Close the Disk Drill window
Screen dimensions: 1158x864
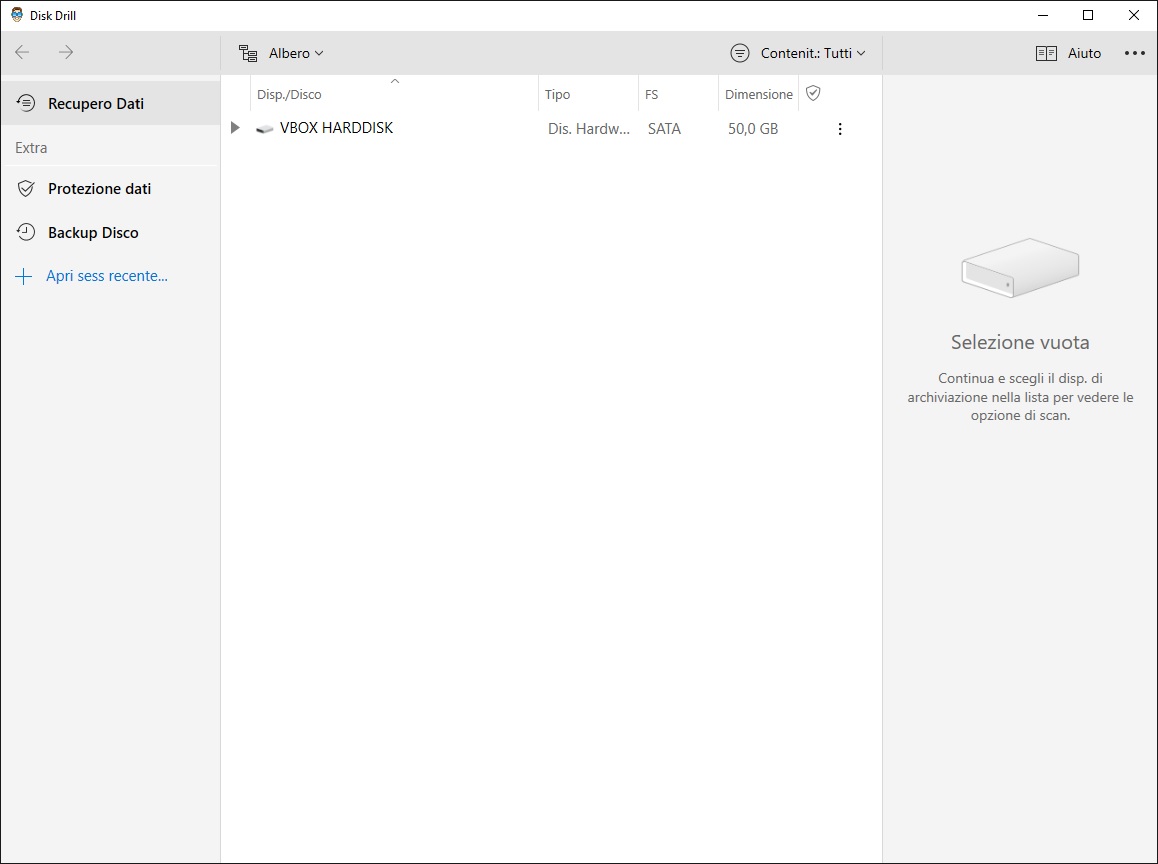click(1134, 15)
